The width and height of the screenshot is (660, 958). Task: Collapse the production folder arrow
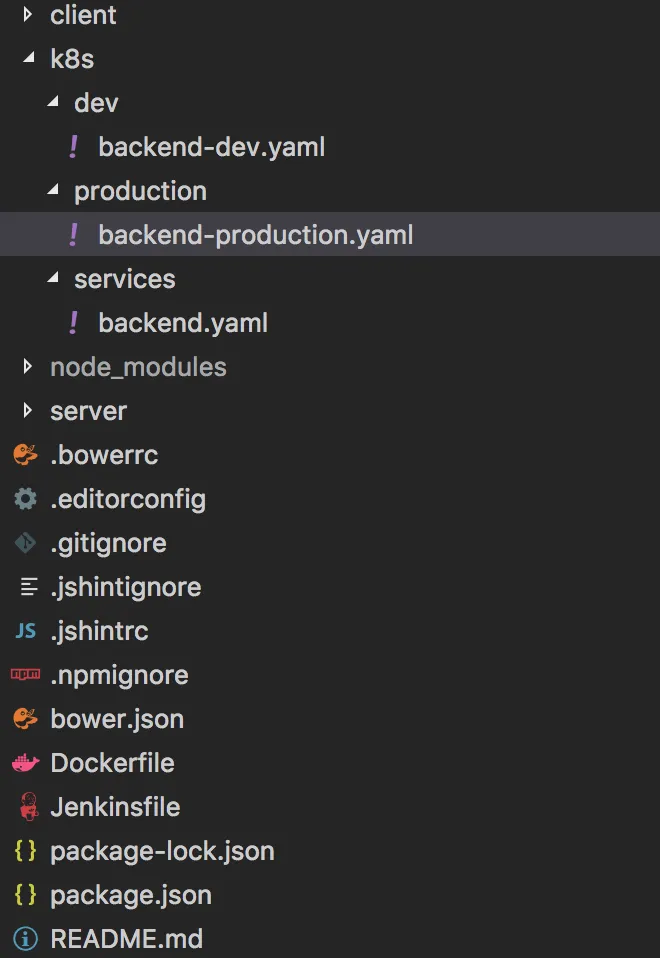[x=52, y=191]
